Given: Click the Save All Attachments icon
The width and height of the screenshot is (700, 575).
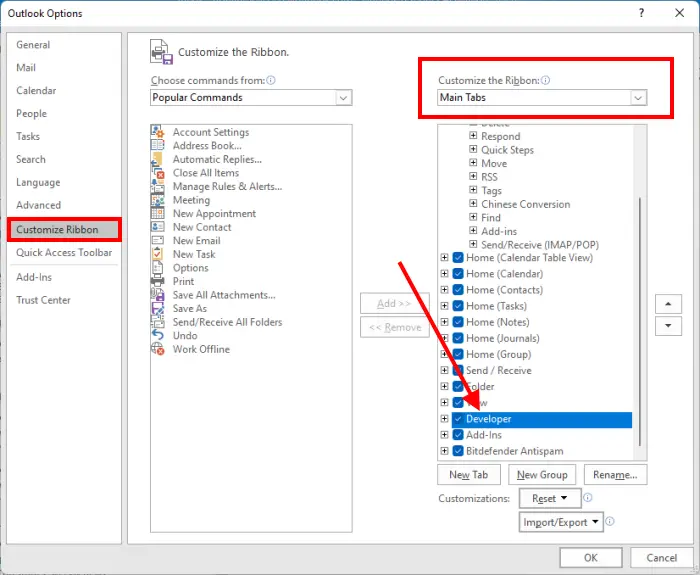Looking at the screenshot, I should pyautogui.click(x=158, y=295).
